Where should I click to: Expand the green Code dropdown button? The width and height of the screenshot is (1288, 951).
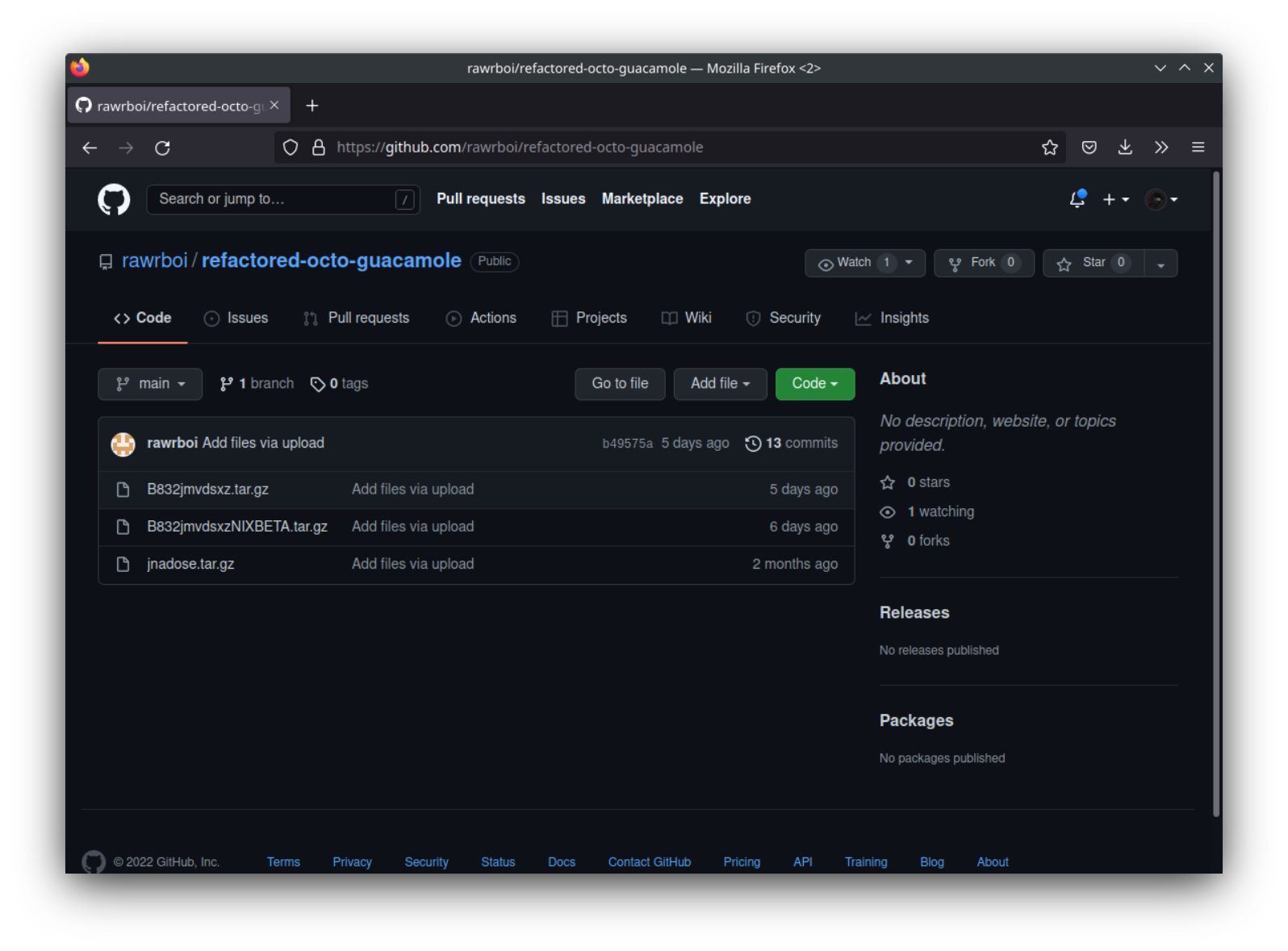click(815, 384)
